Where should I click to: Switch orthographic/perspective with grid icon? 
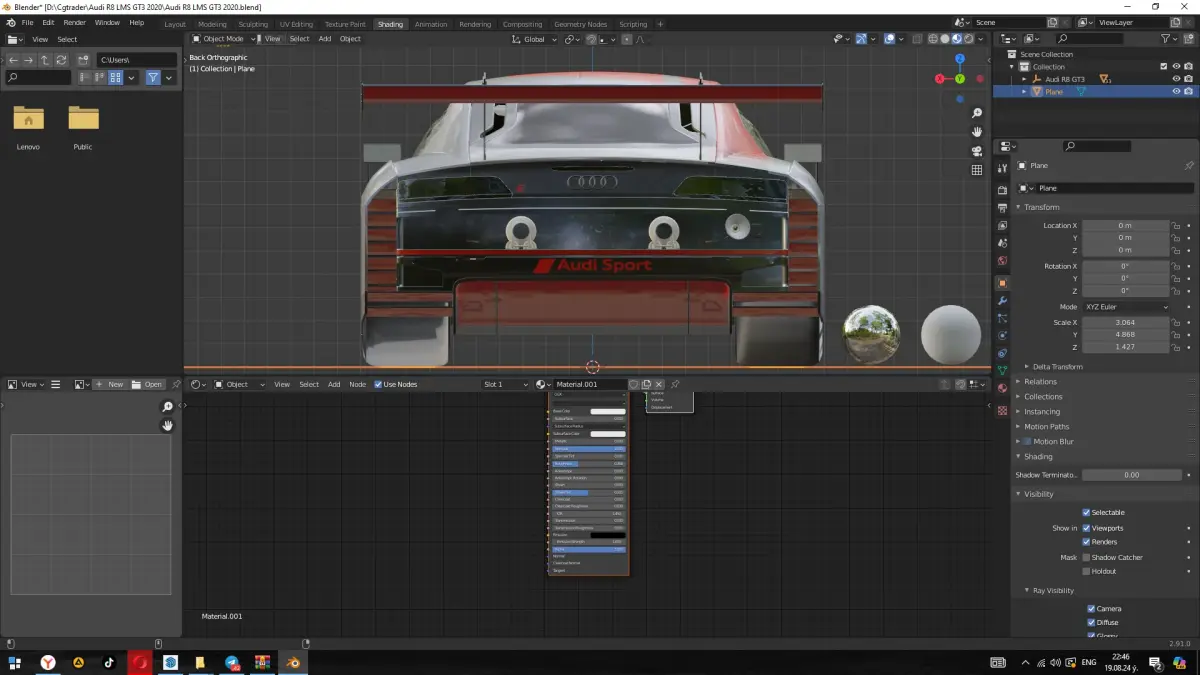(x=977, y=170)
